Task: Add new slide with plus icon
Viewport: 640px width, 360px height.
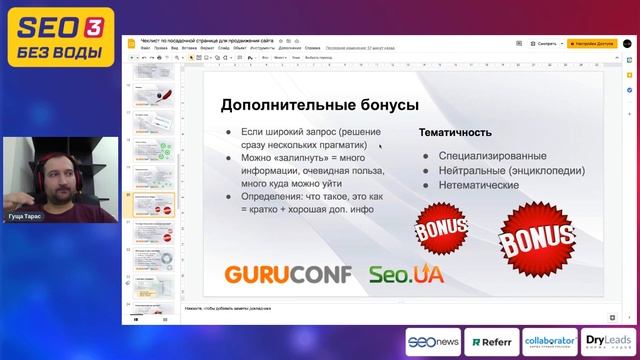Action: [131, 58]
